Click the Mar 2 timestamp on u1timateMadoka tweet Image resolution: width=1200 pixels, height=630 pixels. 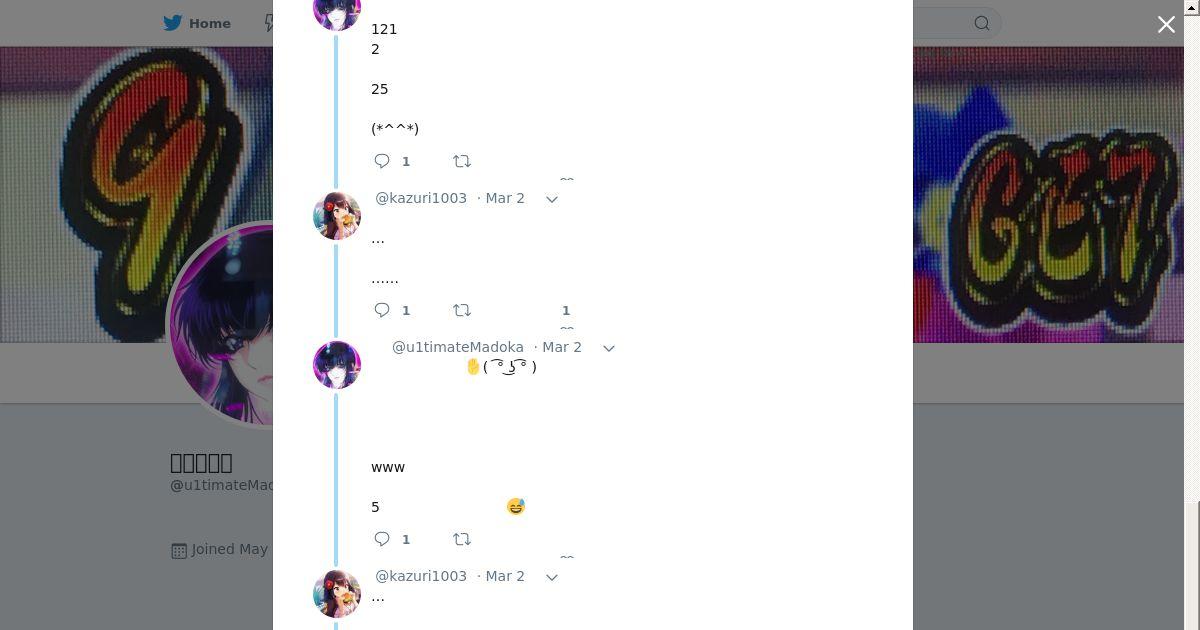562,347
